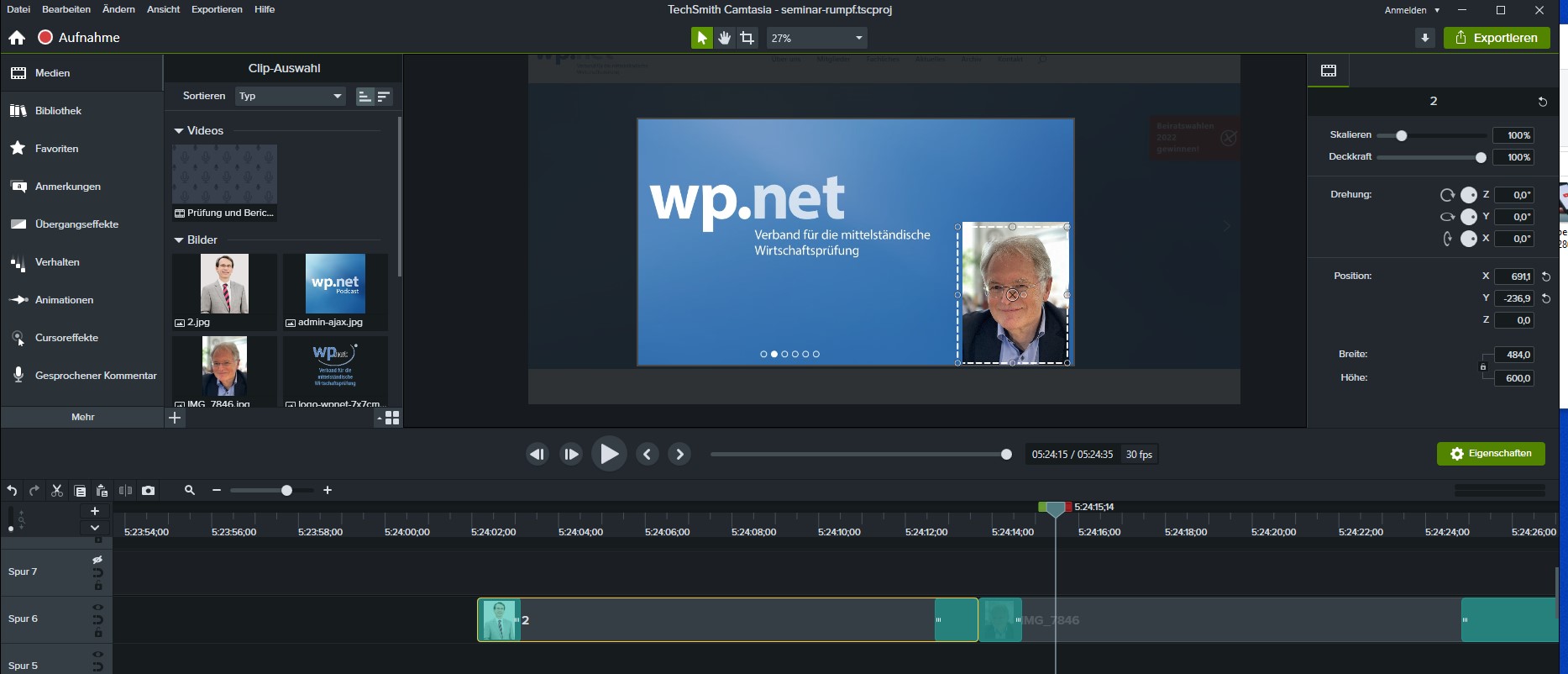Open the Bibliothek panel
This screenshot has height=674, width=1568.
(x=81, y=111)
